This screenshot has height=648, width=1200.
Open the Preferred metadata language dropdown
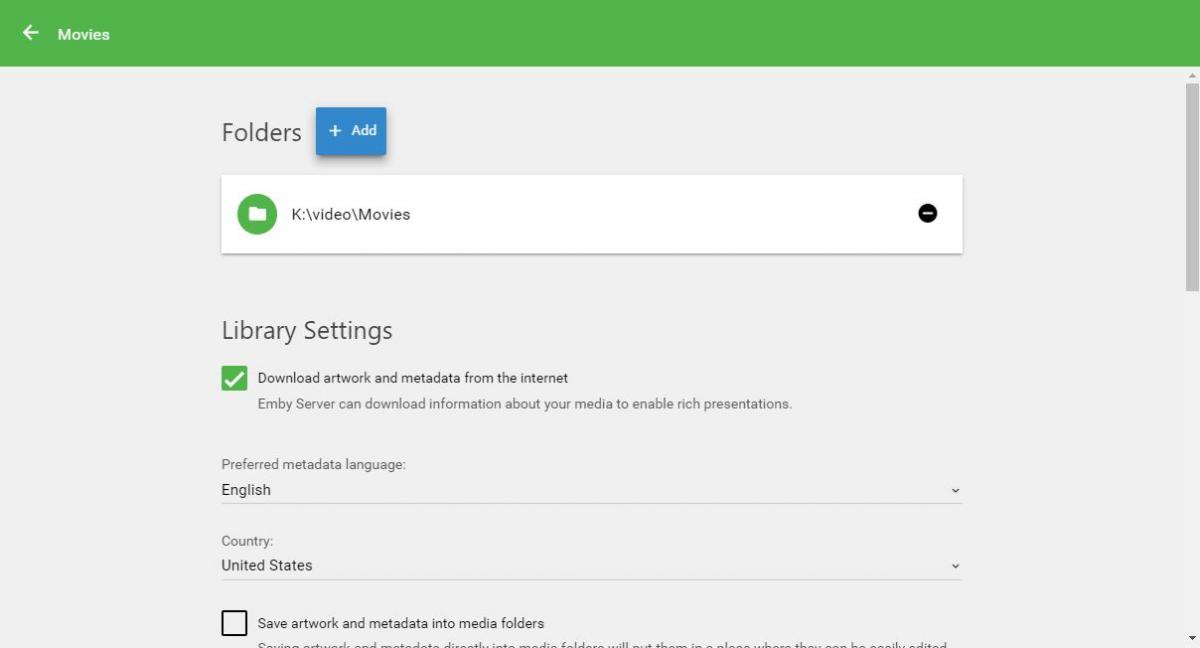590,490
